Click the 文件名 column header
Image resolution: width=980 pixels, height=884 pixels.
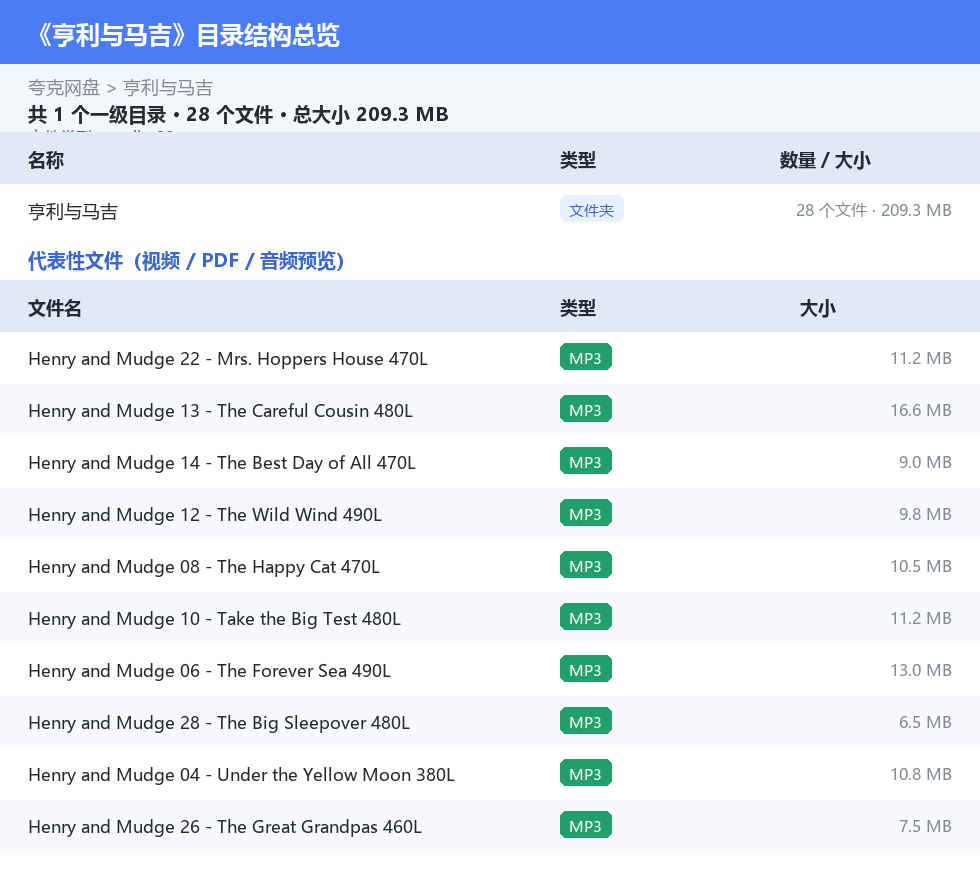click(x=54, y=308)
